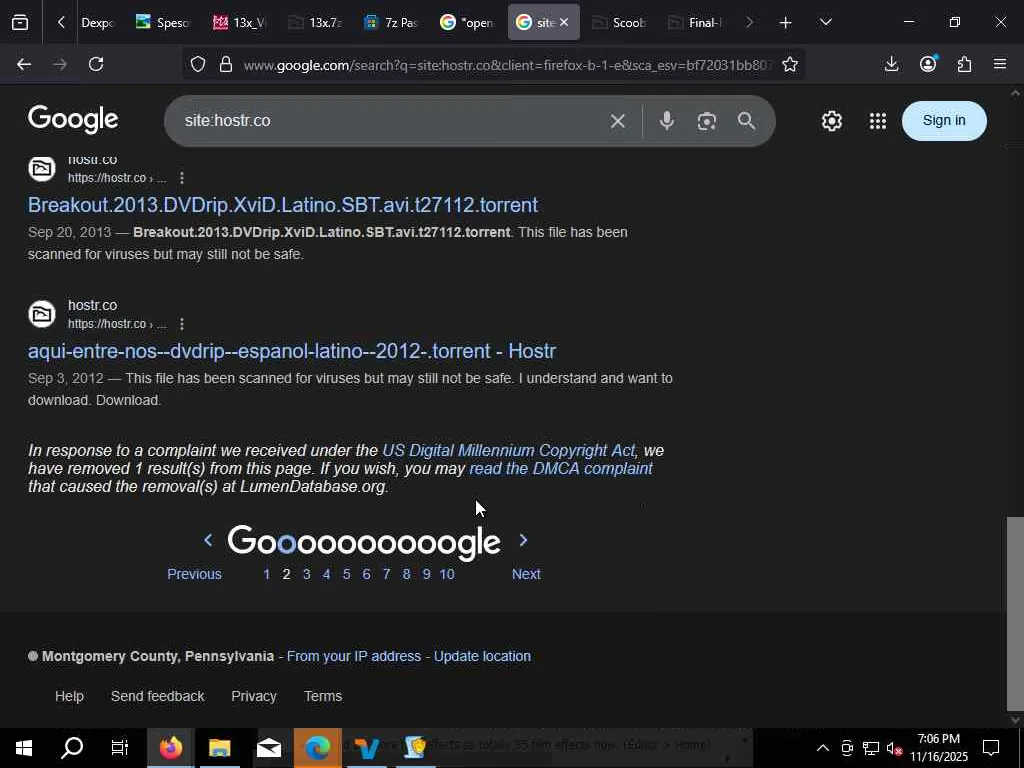This screenshot has height=768, width=1024.
Task: Click the Next page link
Action: [x=526, y=574]
